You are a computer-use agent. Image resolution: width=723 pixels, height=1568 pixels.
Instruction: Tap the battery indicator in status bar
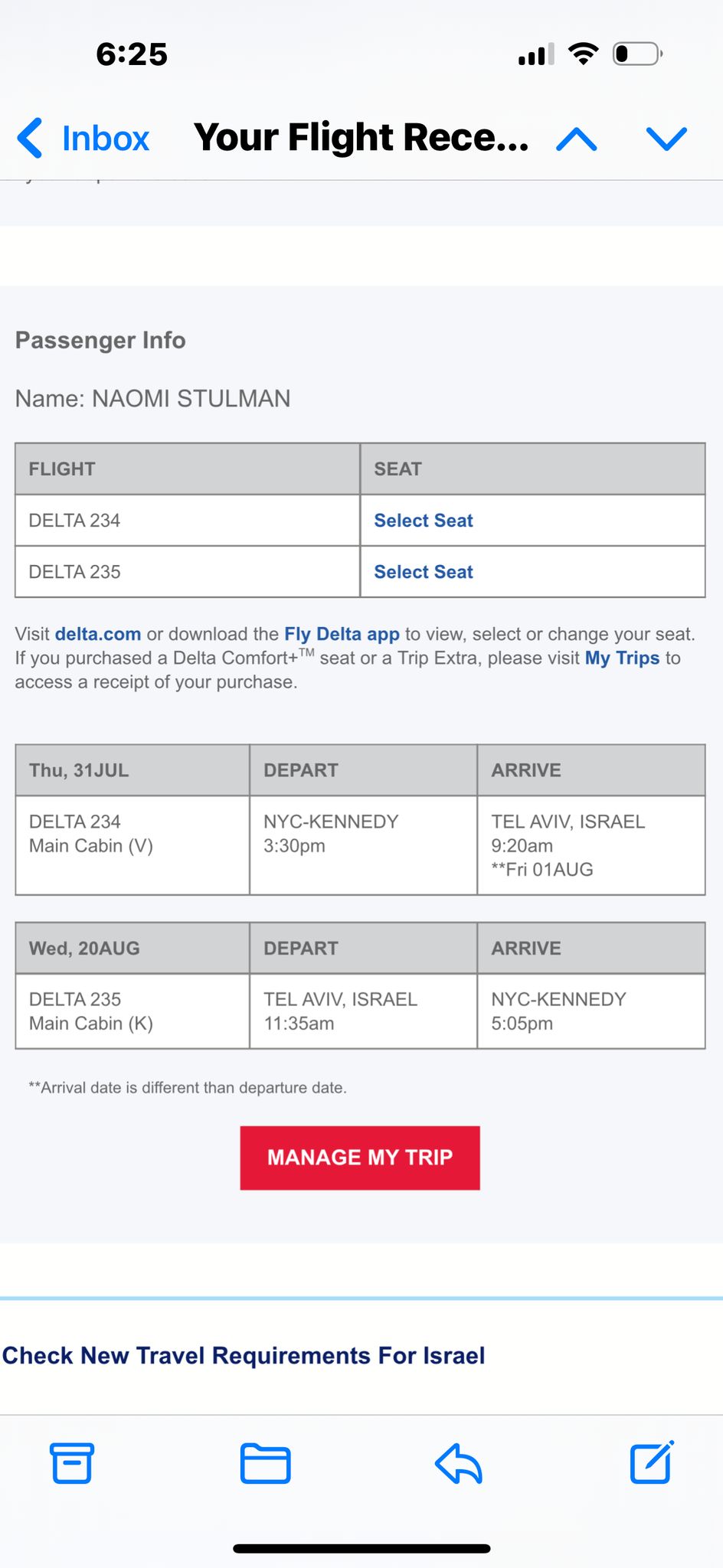tap(637, 54)
